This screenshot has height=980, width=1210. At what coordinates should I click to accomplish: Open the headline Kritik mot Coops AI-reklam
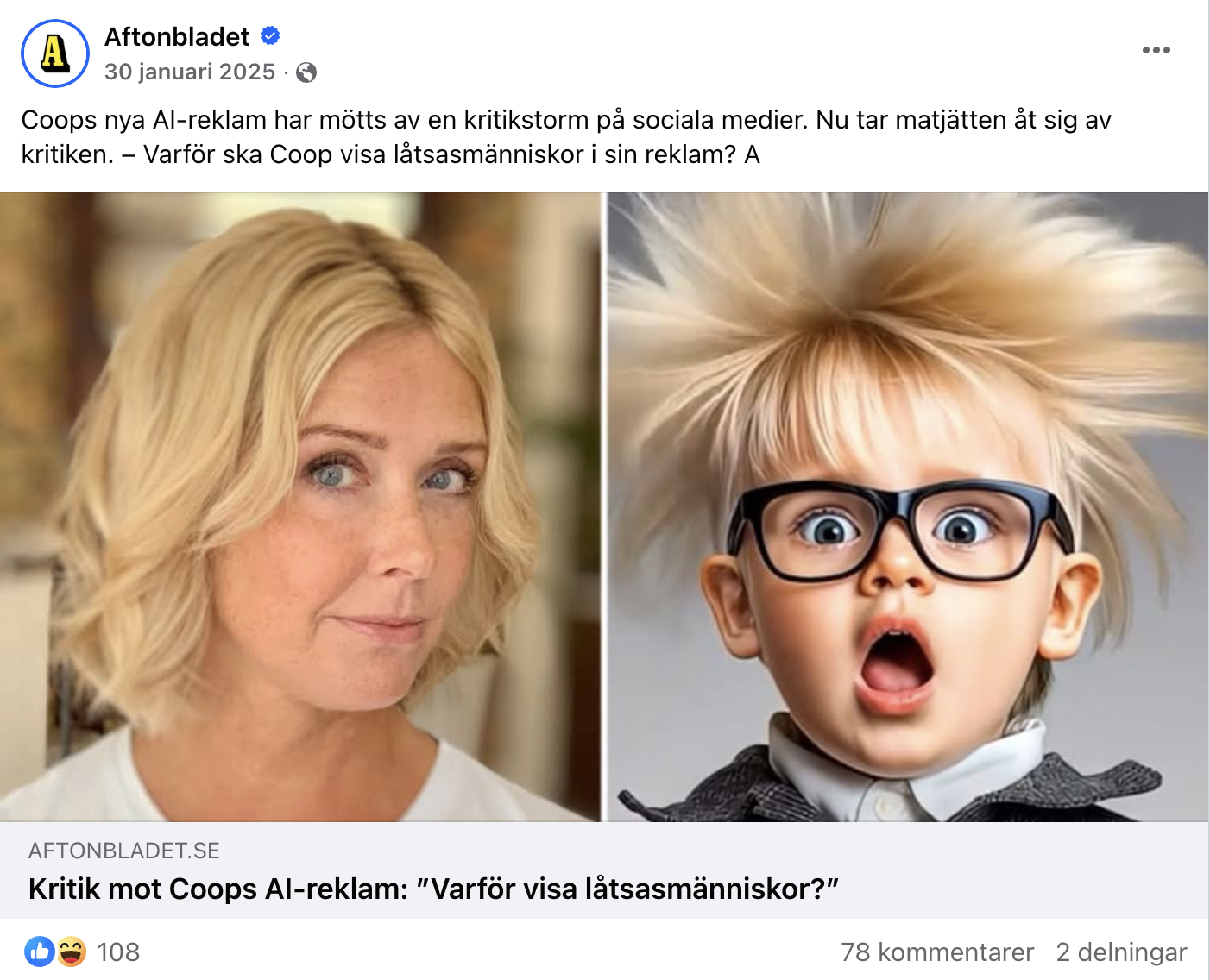[x=434, y=889]
